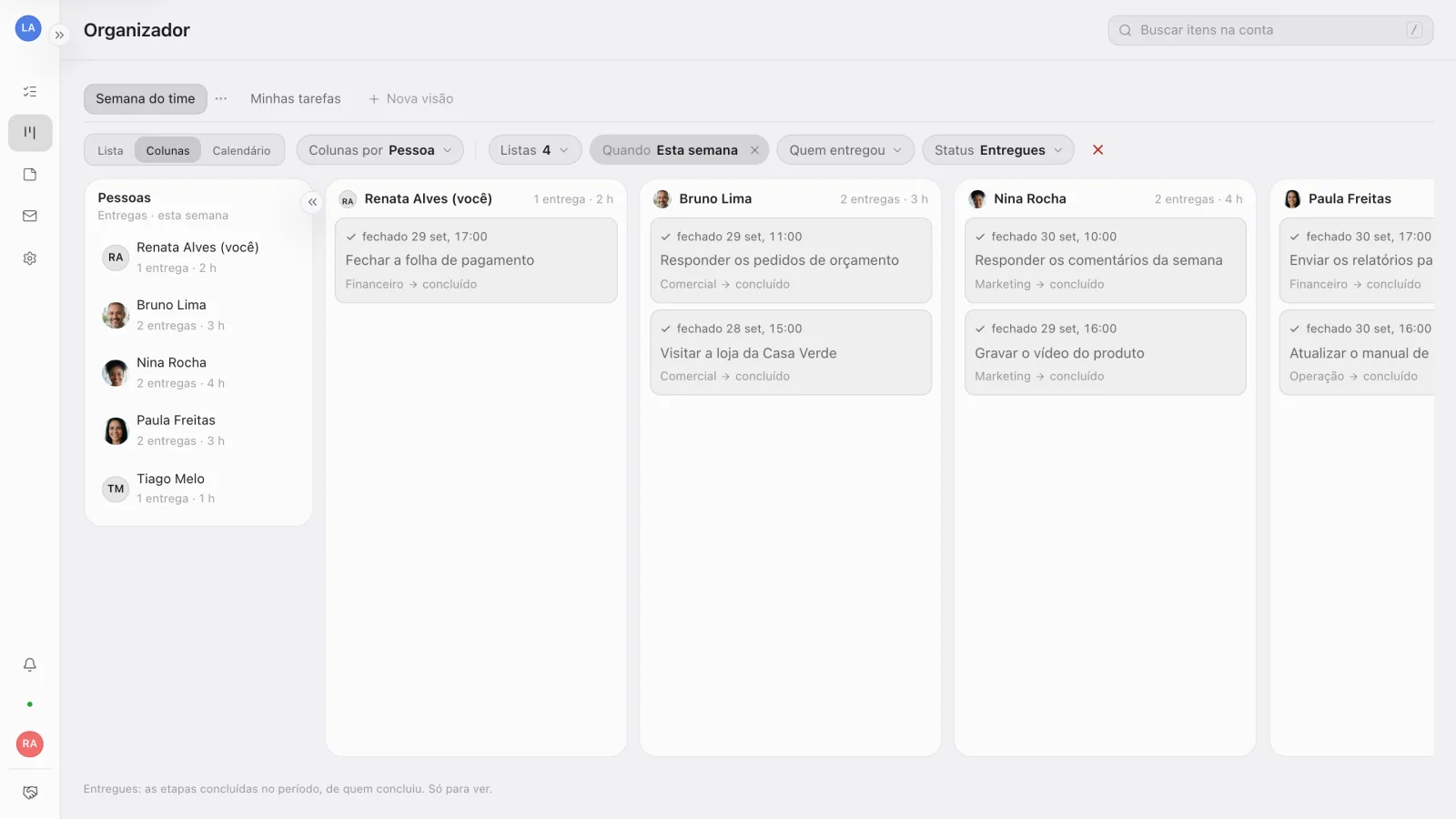Viewport: 1456px width, 819px height.
Task: Open the RA user profile avatar
Action: tap(30, 743)
